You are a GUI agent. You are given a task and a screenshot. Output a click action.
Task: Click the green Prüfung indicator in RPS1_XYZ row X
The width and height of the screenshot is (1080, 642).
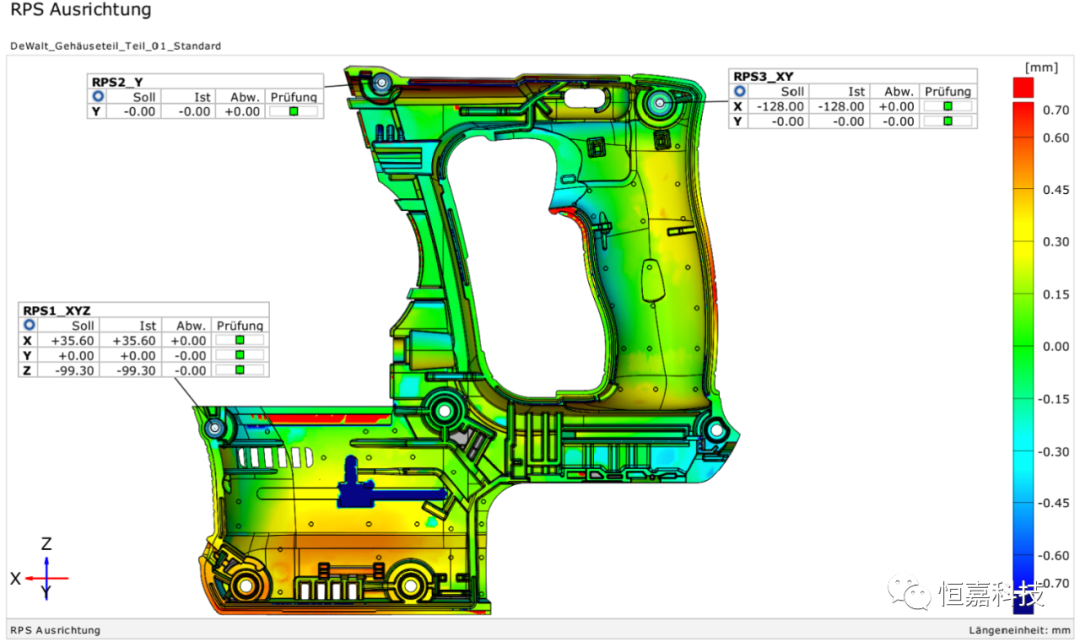240,340
